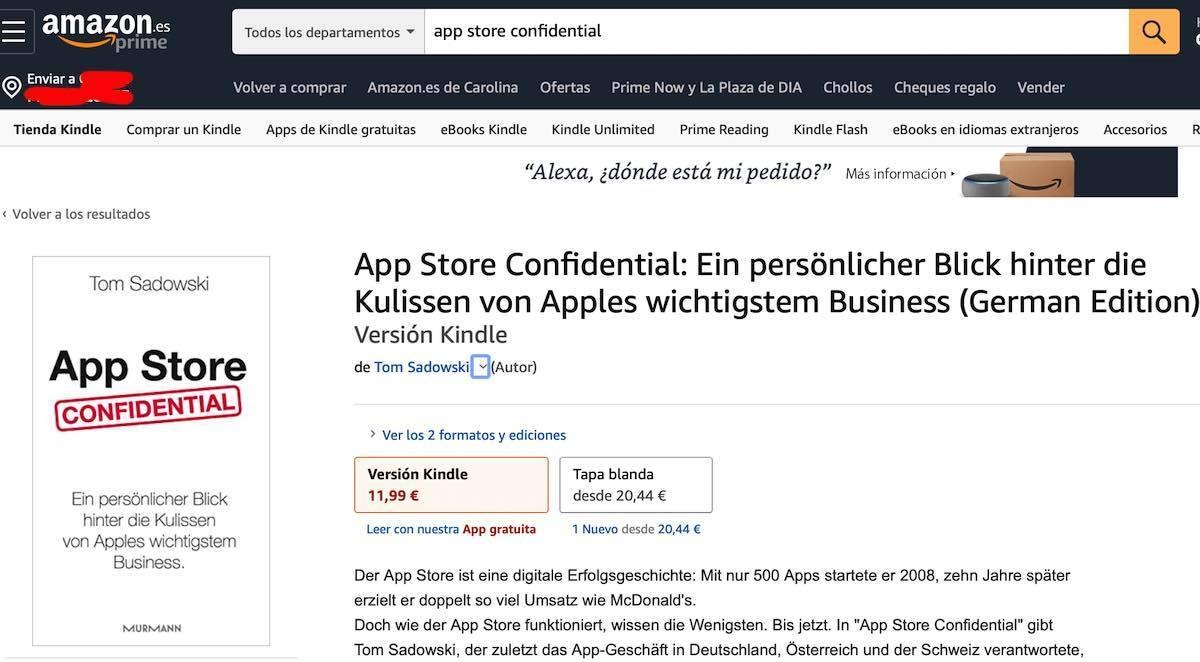1200x662 pixels.
Task: Click the '1 Nuevo desde 20,44 €' link
Action: pos(636,529)
